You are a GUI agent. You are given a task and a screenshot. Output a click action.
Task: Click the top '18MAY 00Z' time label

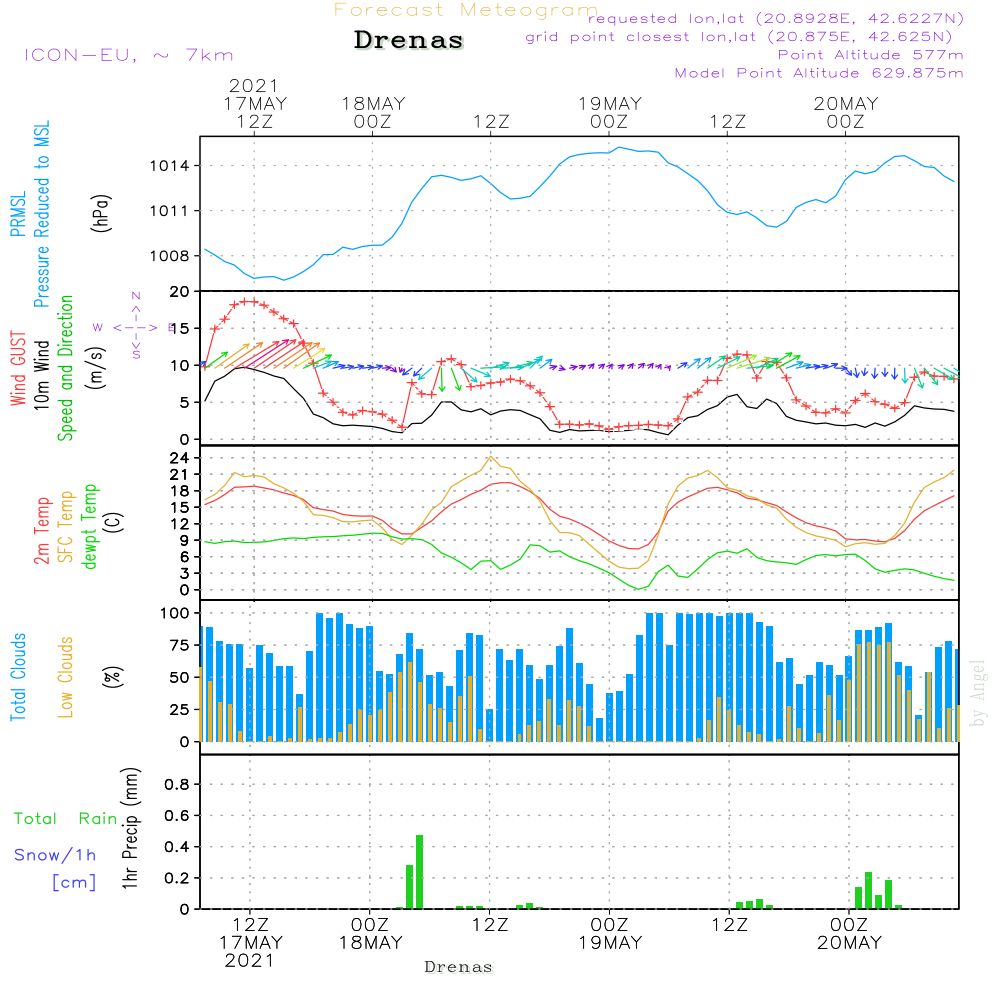point(373,112)
